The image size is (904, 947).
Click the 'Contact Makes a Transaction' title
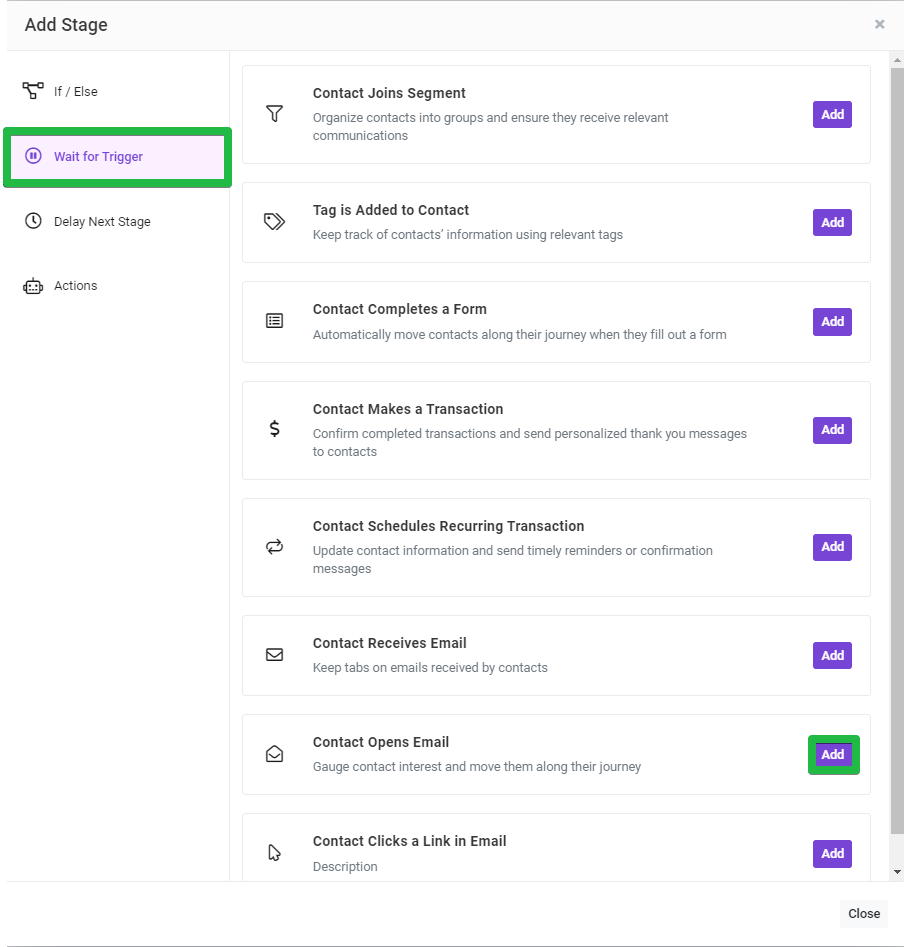pos(408,409)
